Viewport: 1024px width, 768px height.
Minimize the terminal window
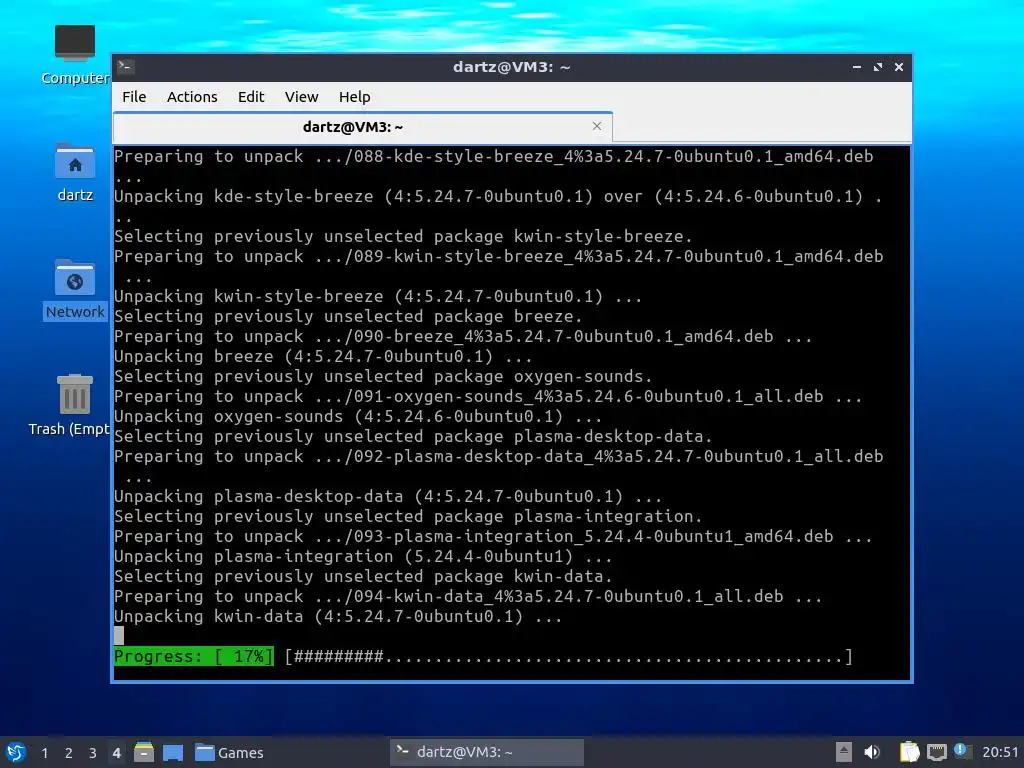click(x=857, y=67)
